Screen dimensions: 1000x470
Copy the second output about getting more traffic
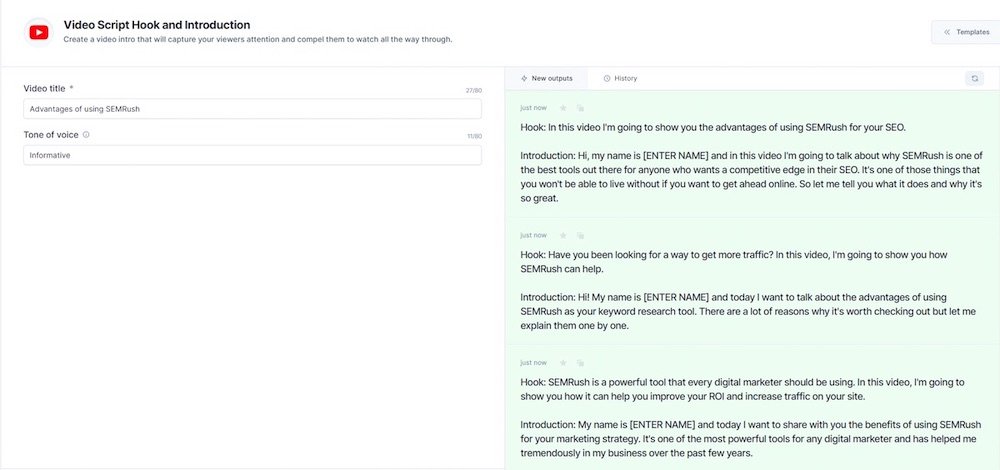point(580,235)
